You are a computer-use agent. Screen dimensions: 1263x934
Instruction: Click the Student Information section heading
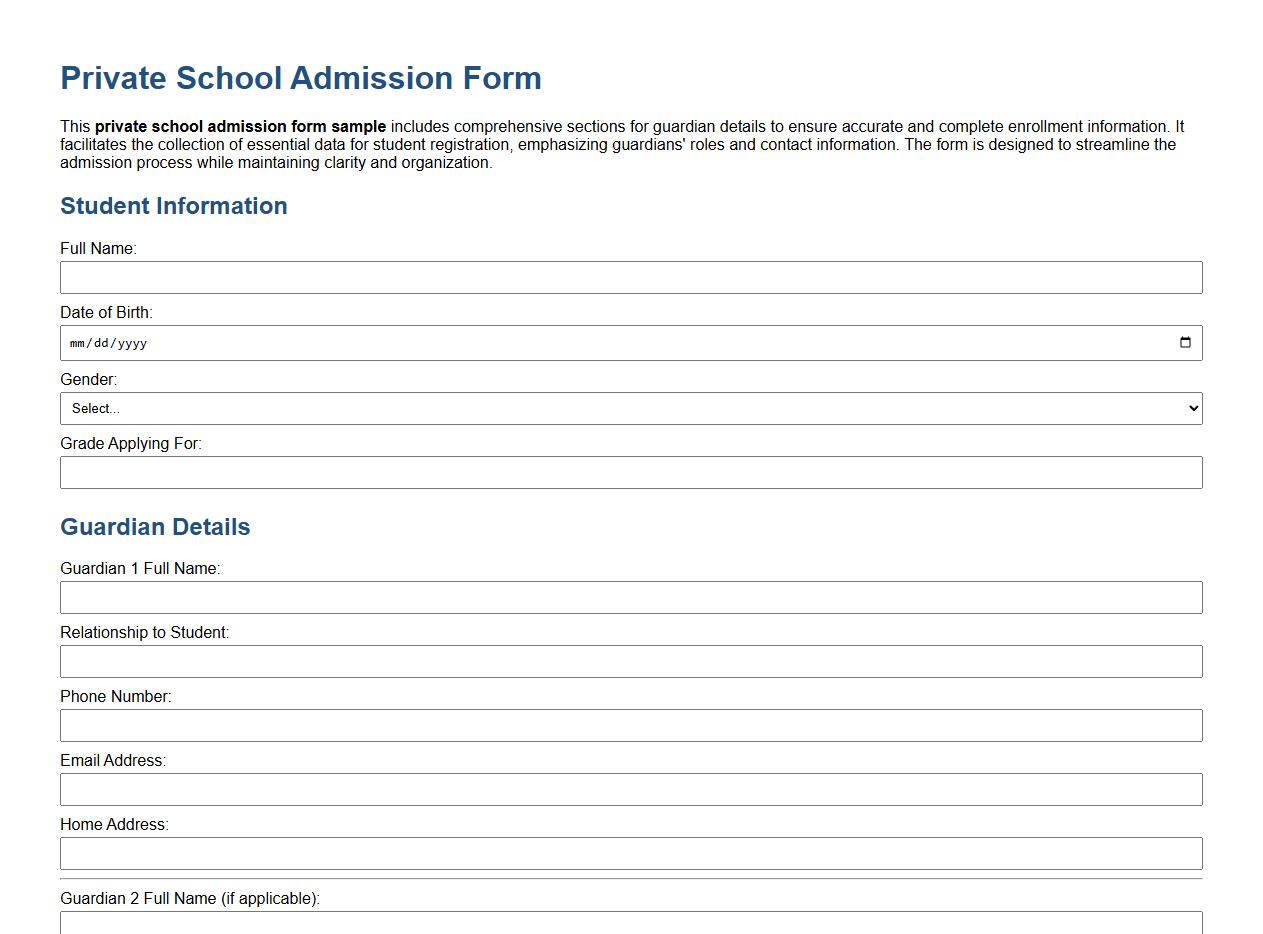173,206
